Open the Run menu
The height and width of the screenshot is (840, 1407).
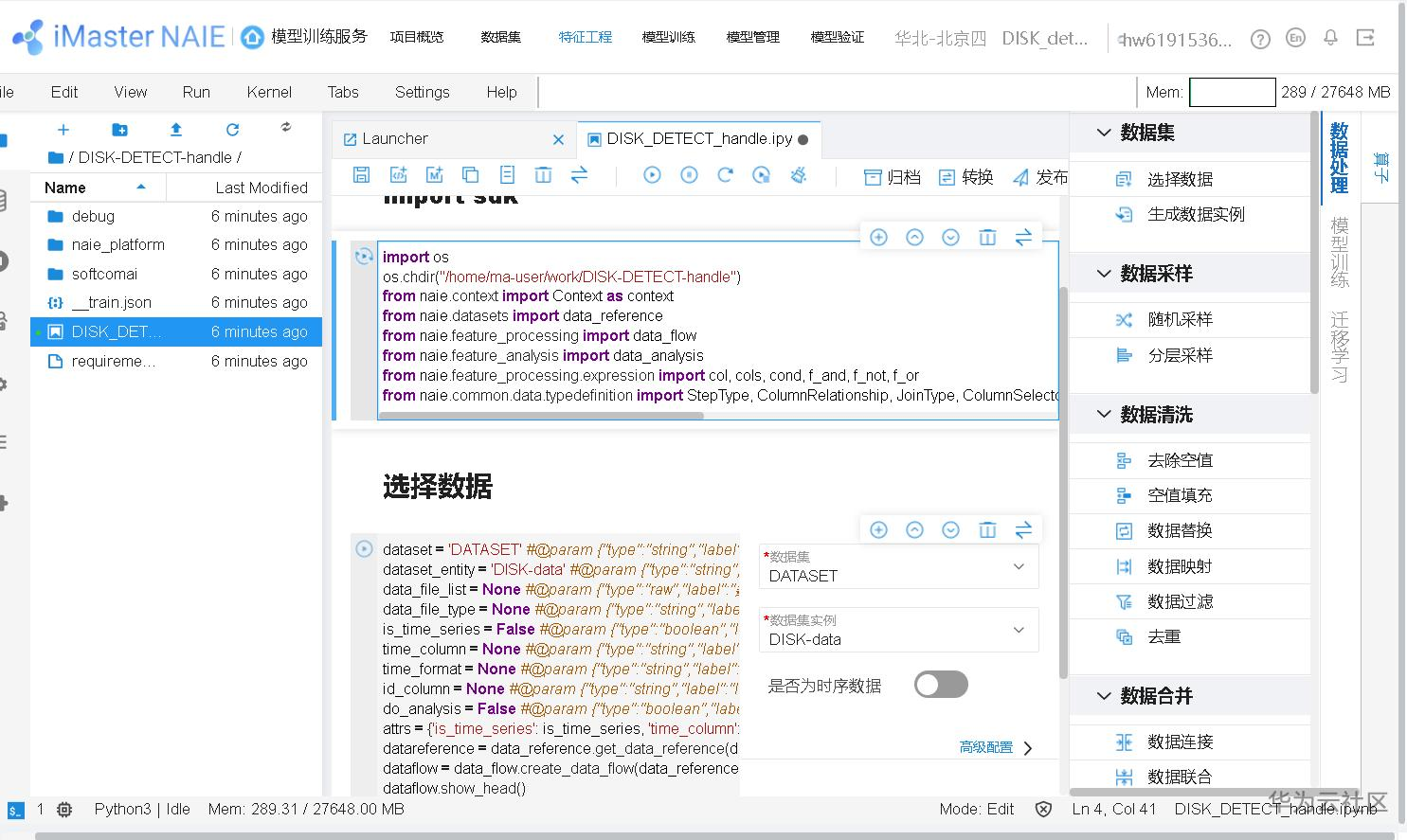196,92
